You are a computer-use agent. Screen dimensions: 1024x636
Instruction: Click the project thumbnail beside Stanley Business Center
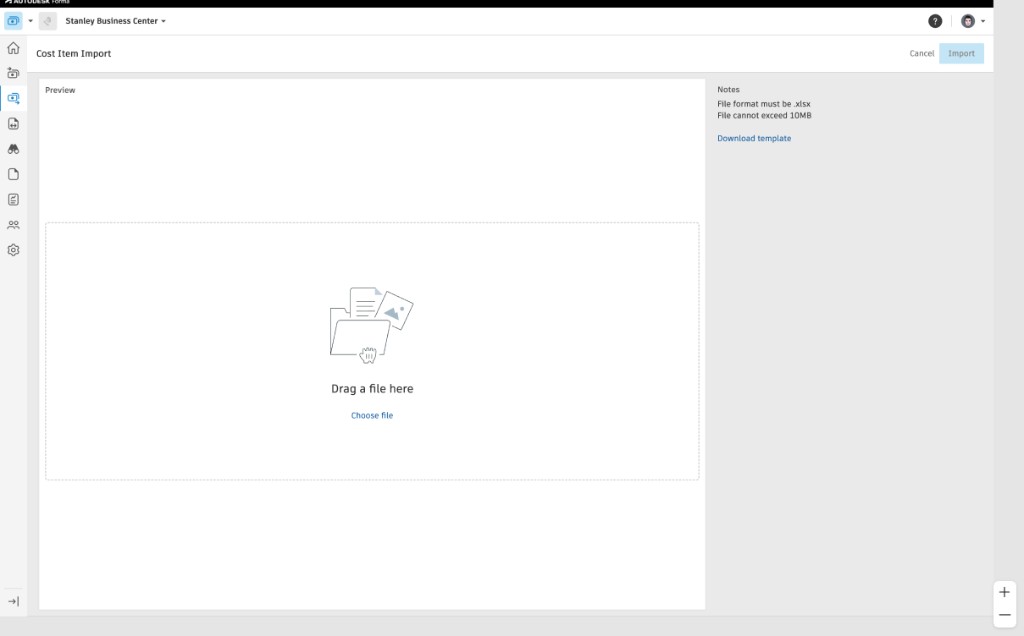click(x=48, y=21)
